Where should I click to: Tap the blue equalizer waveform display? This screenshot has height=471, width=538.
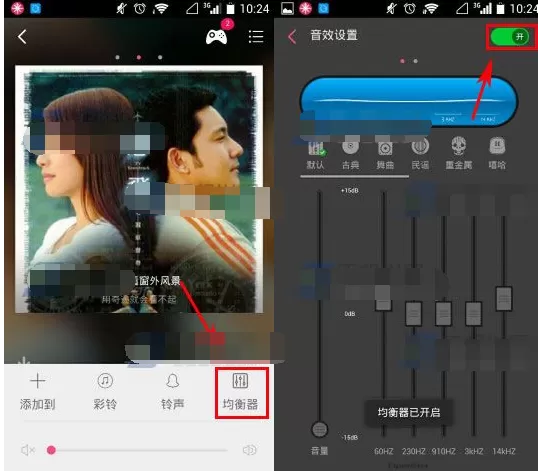408,102
